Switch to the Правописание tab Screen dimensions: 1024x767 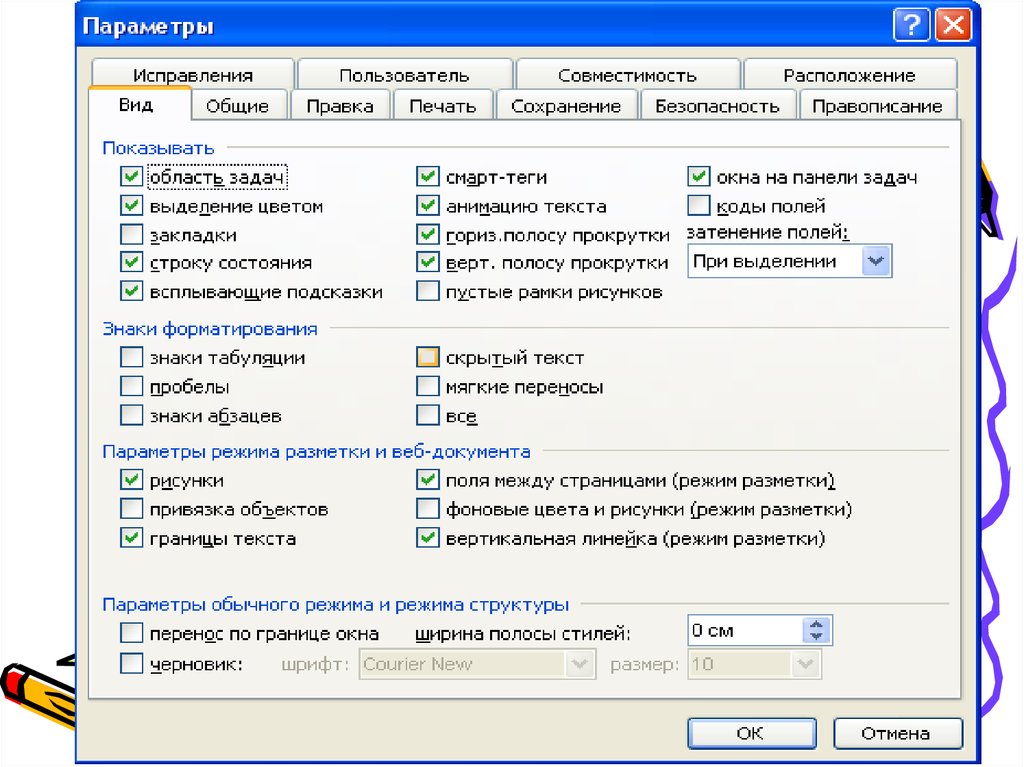pos(877,106)
